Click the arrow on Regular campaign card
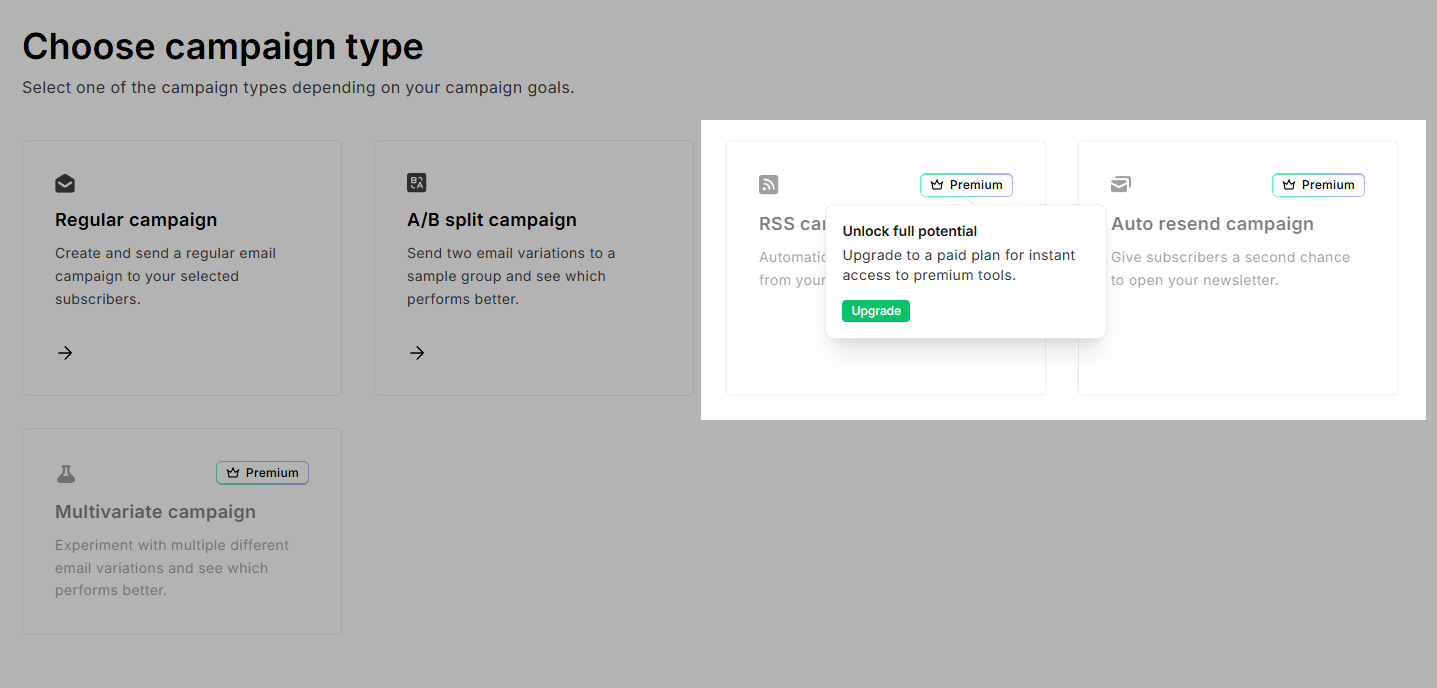 click(65, 353)
